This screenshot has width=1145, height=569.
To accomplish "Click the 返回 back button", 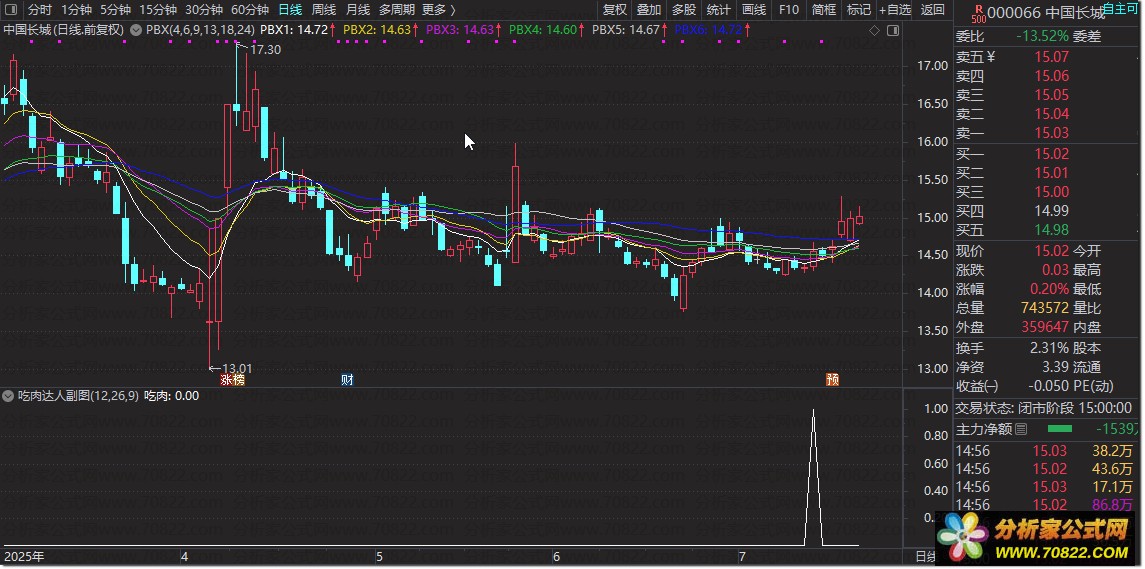I will (933, 9).
